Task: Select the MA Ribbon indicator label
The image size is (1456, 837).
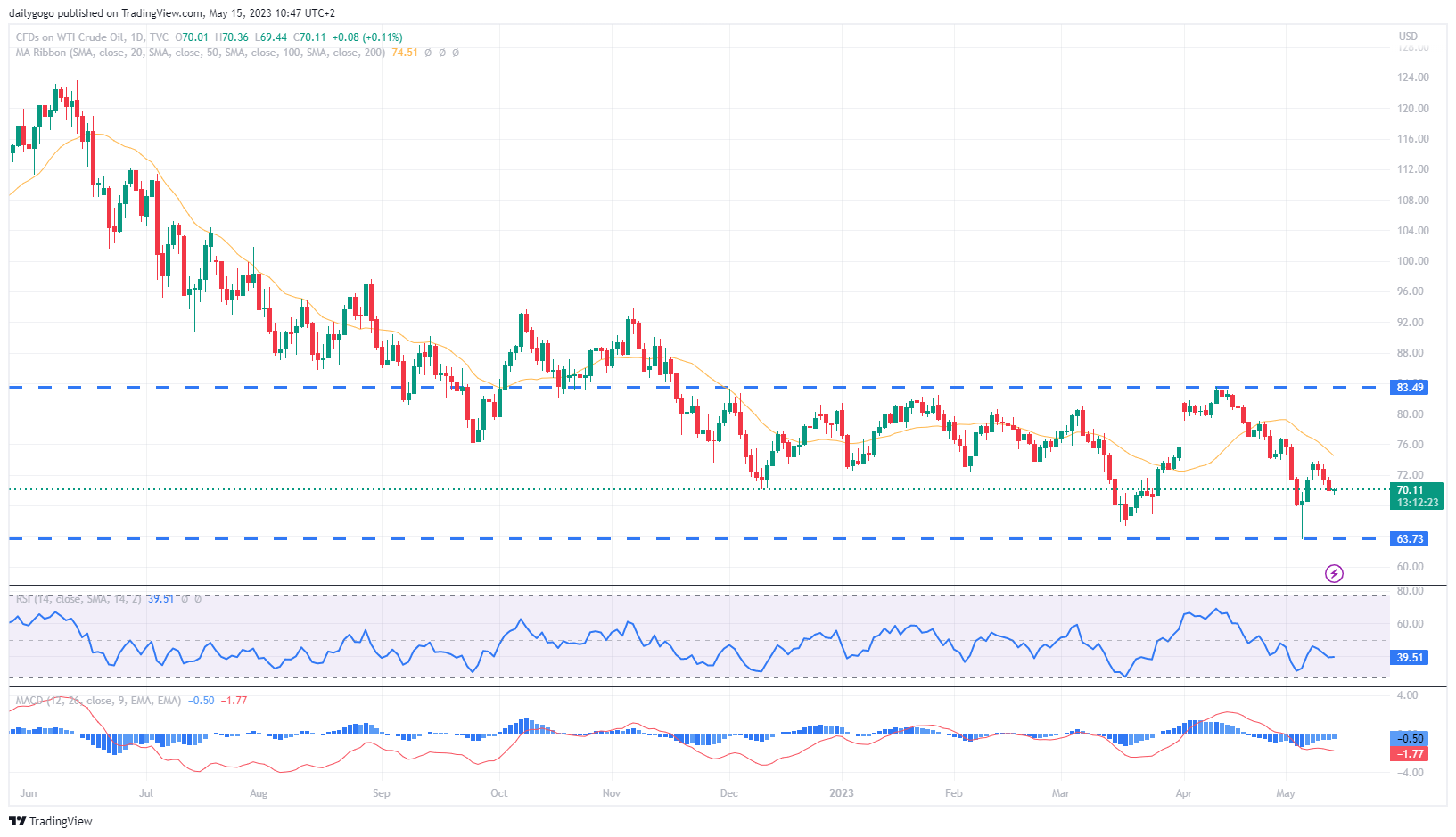Action: tap(201, 53)
